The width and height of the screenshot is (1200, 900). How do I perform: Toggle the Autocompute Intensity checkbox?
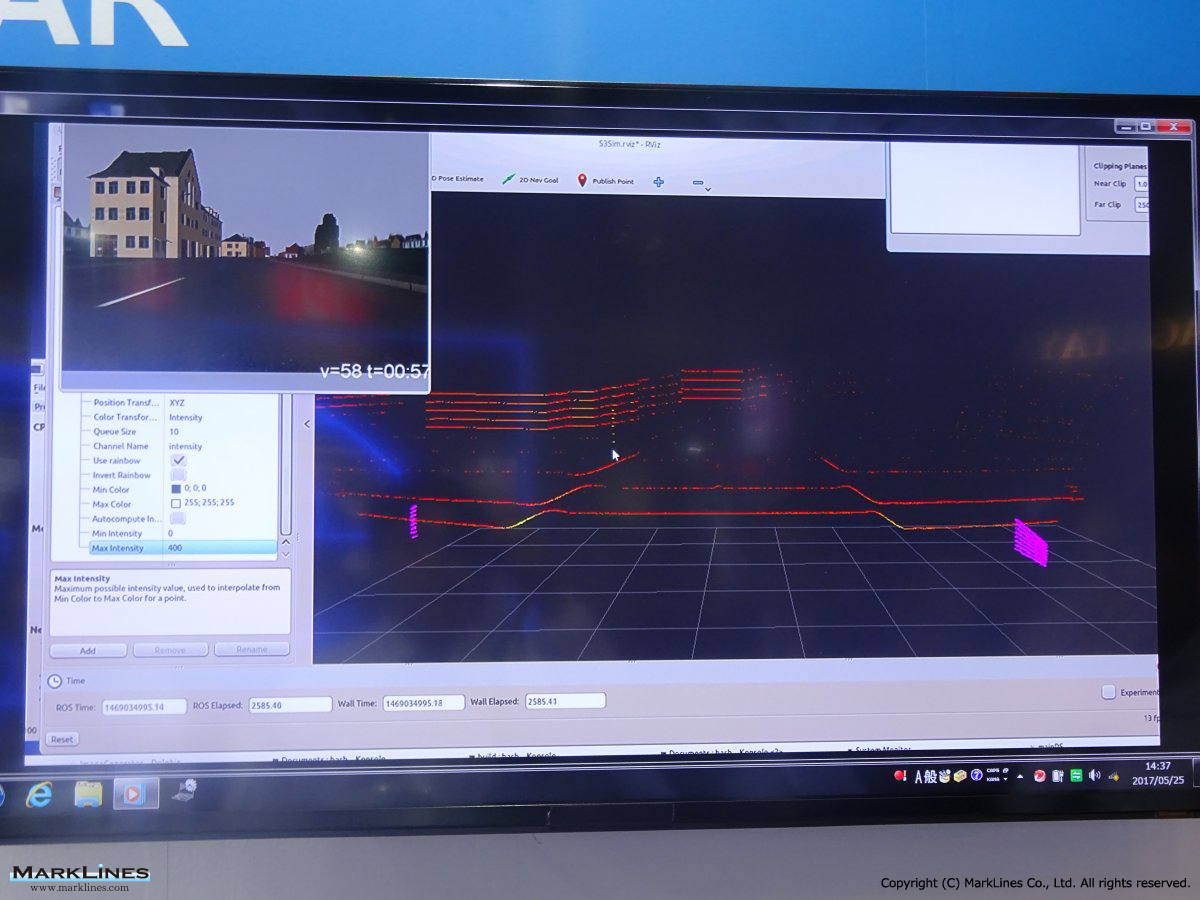tap(179, 519)
